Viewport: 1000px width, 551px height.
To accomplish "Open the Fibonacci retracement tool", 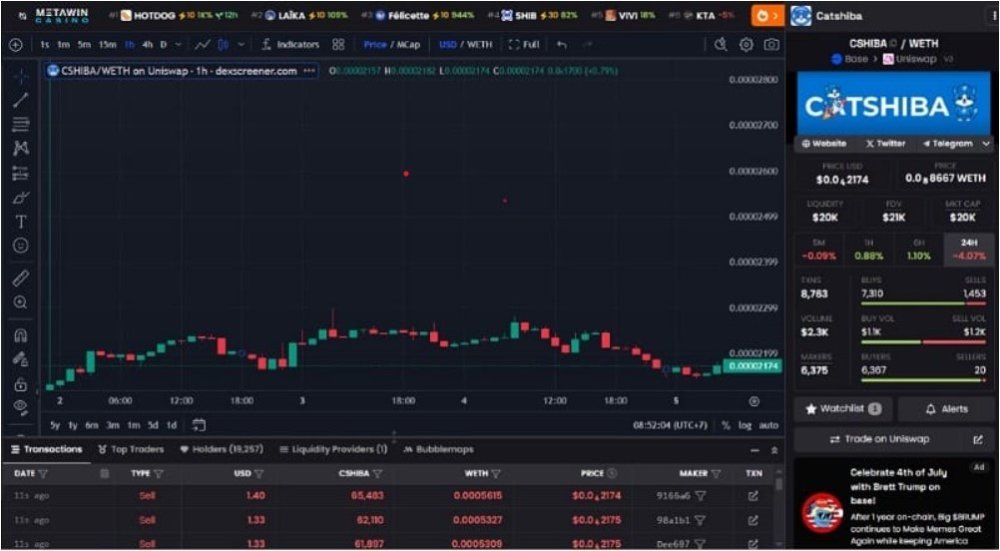I will 21,124.
